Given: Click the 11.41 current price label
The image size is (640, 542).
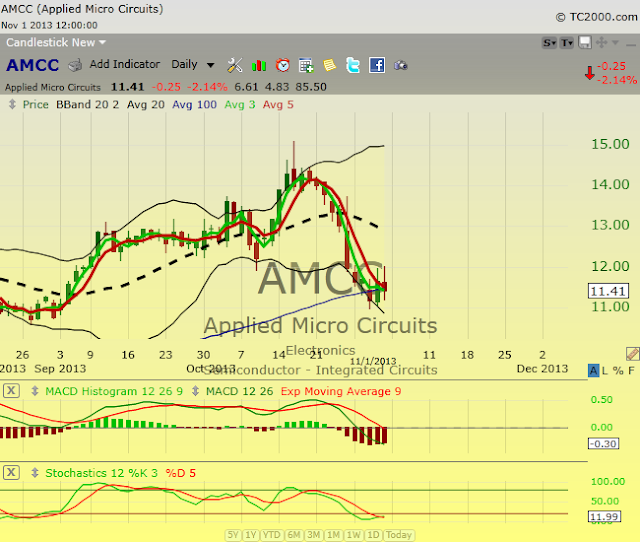Looking at the screenshot, I should point(608,291).
